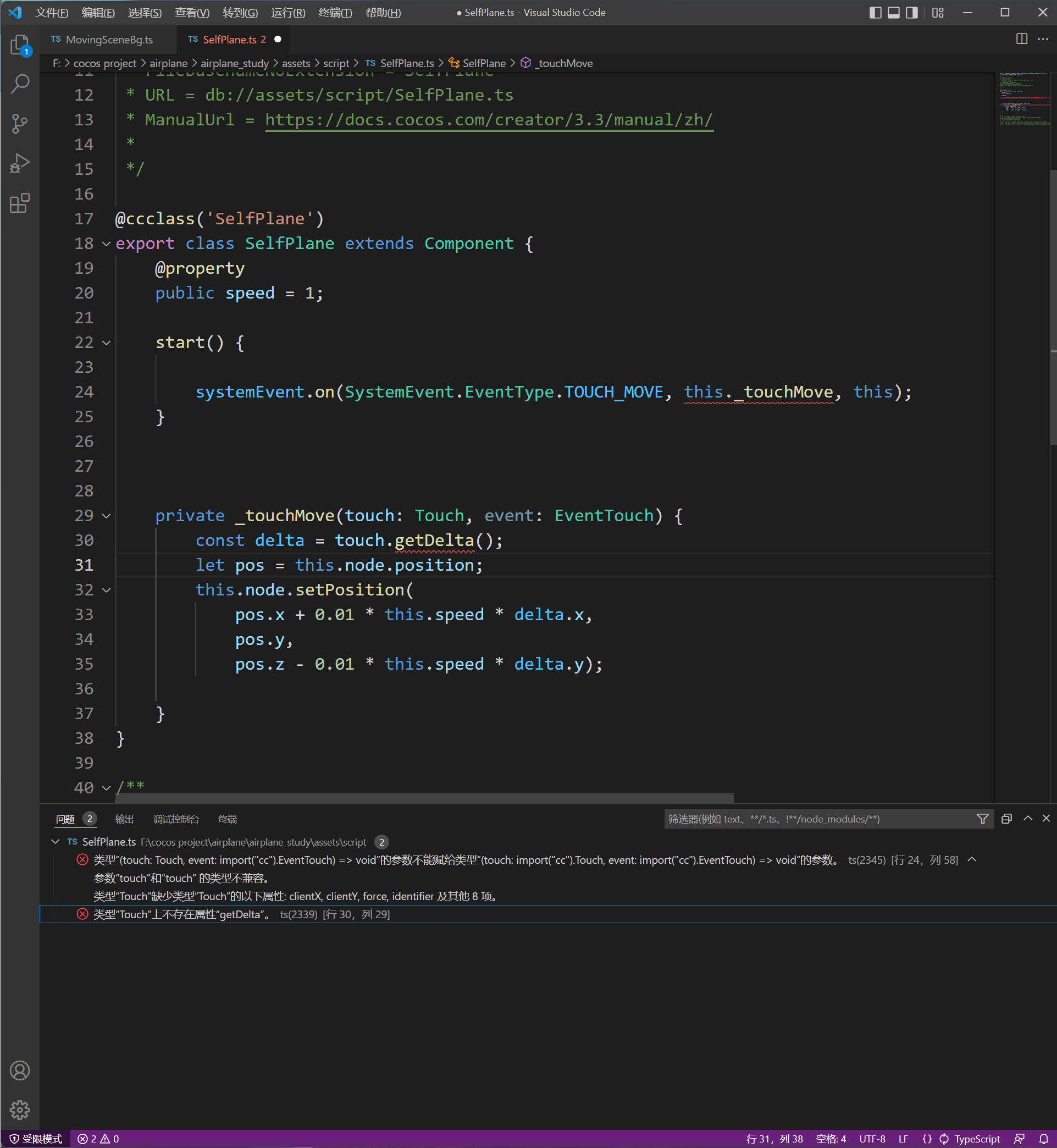Switch to the MovingSceneBg.ts tab
This screenshot has width=1057, height=1148.
click(109, 40)
